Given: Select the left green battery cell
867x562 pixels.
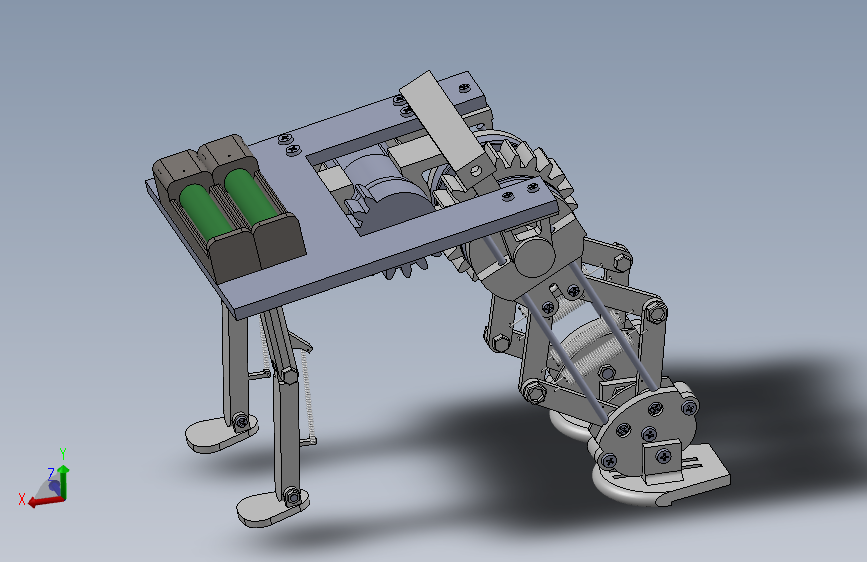Looking at the screenshot, I should click(205, 212).
